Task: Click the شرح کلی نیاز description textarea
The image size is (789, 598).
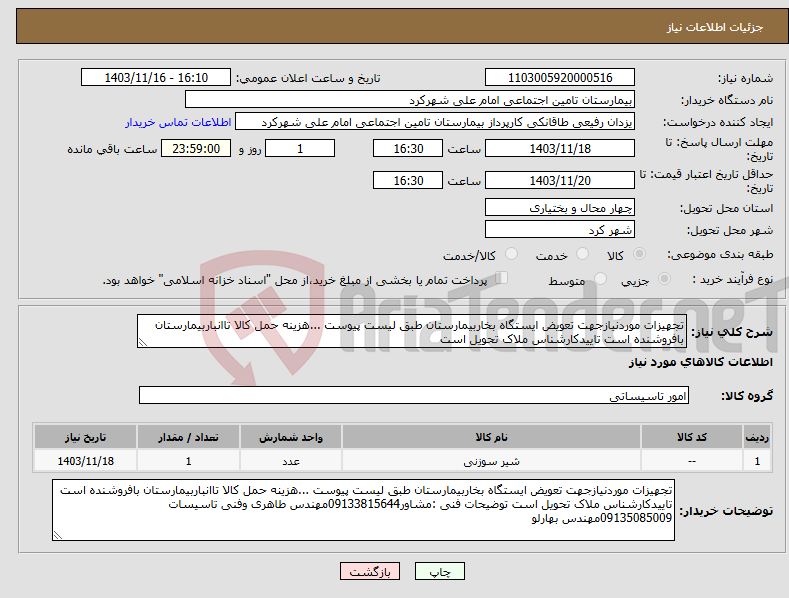Action: point(412,331)
